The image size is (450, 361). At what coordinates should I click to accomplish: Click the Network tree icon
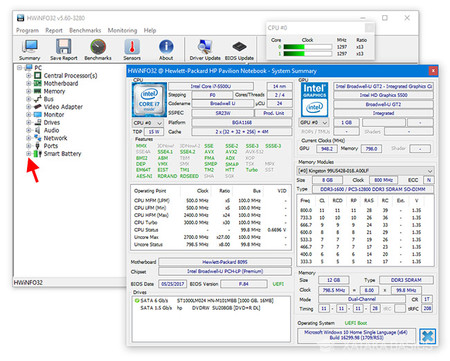coord(38,138)
